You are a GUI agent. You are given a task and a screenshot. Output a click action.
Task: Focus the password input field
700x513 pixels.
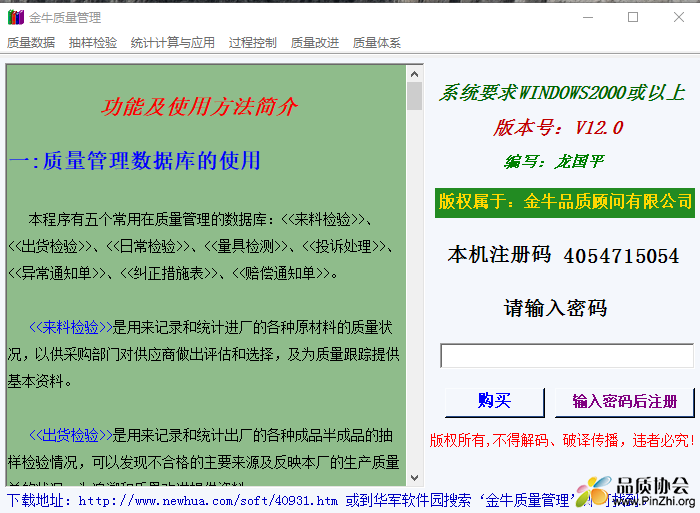(x=567, y=355)
